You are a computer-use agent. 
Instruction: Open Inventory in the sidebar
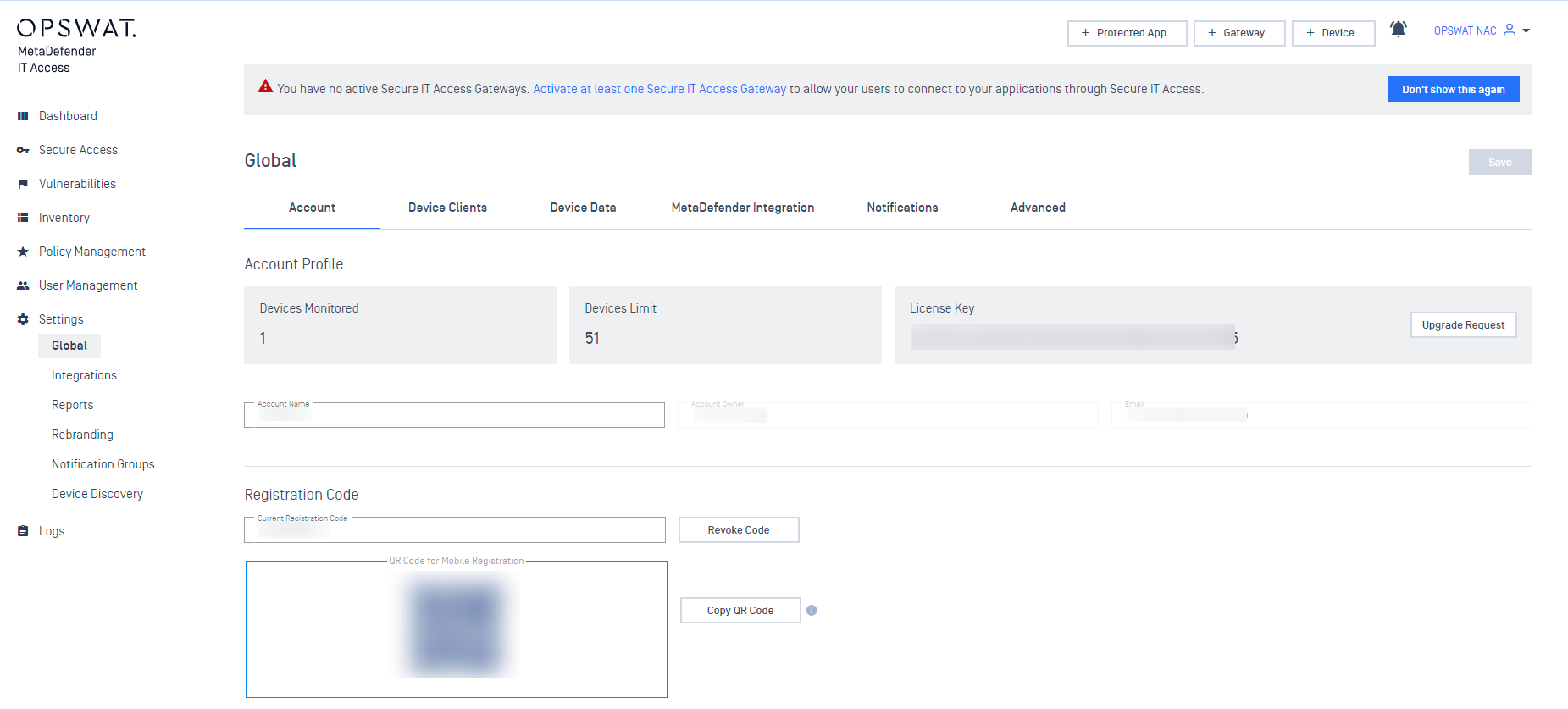pos(64,218)
